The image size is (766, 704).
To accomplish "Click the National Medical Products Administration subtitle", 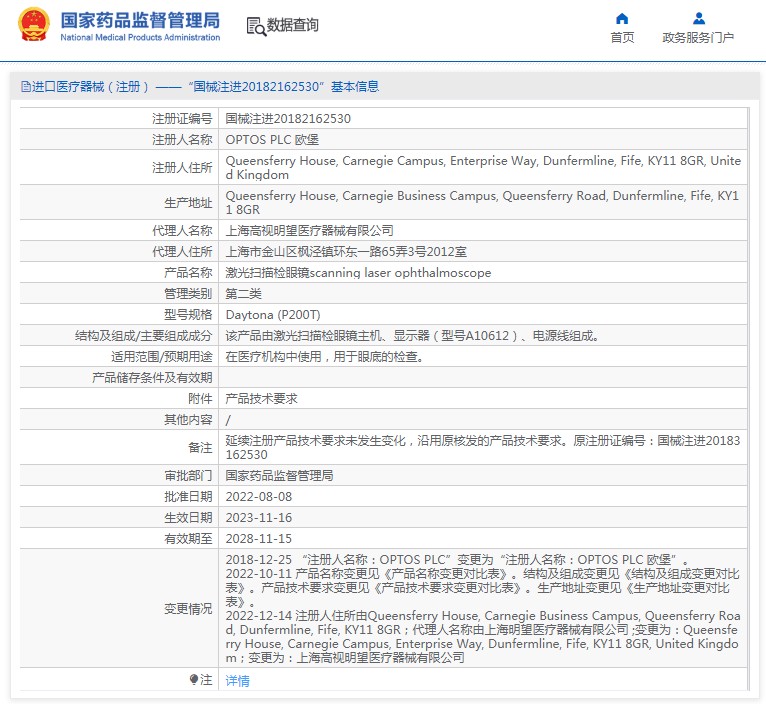I will coord(140,37).
